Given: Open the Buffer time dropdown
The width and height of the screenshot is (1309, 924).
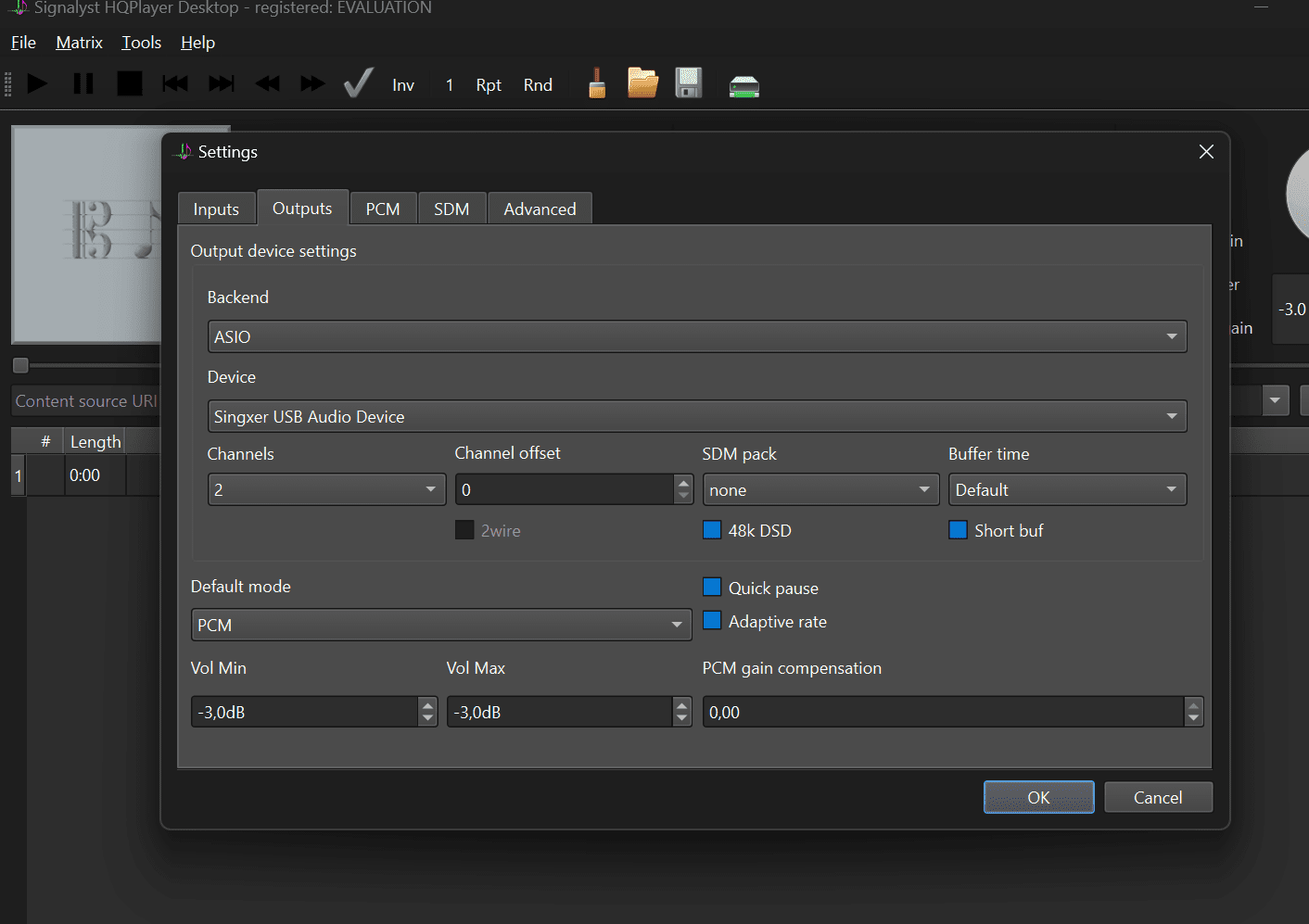Looking at the screenshot, I should [1068, 489].
